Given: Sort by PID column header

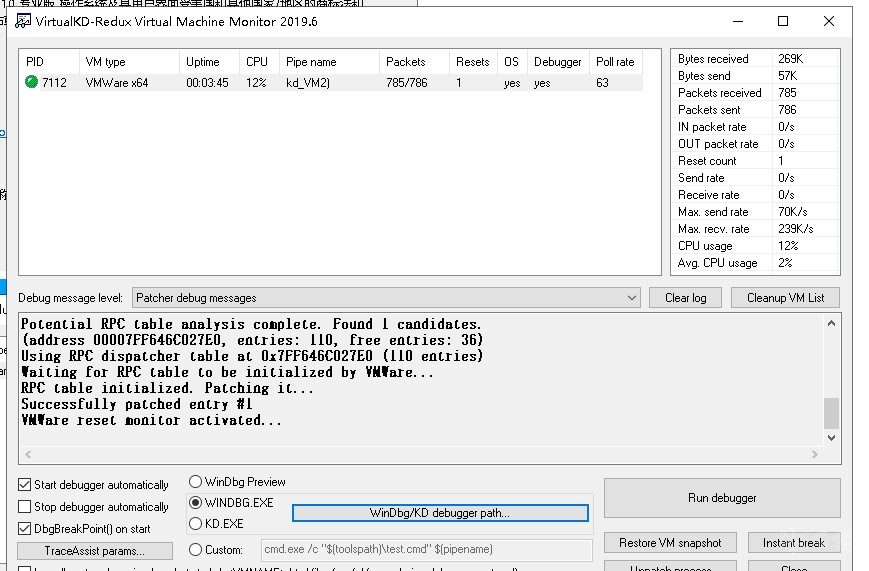Looking at the screenshot, I should [49, 62].
